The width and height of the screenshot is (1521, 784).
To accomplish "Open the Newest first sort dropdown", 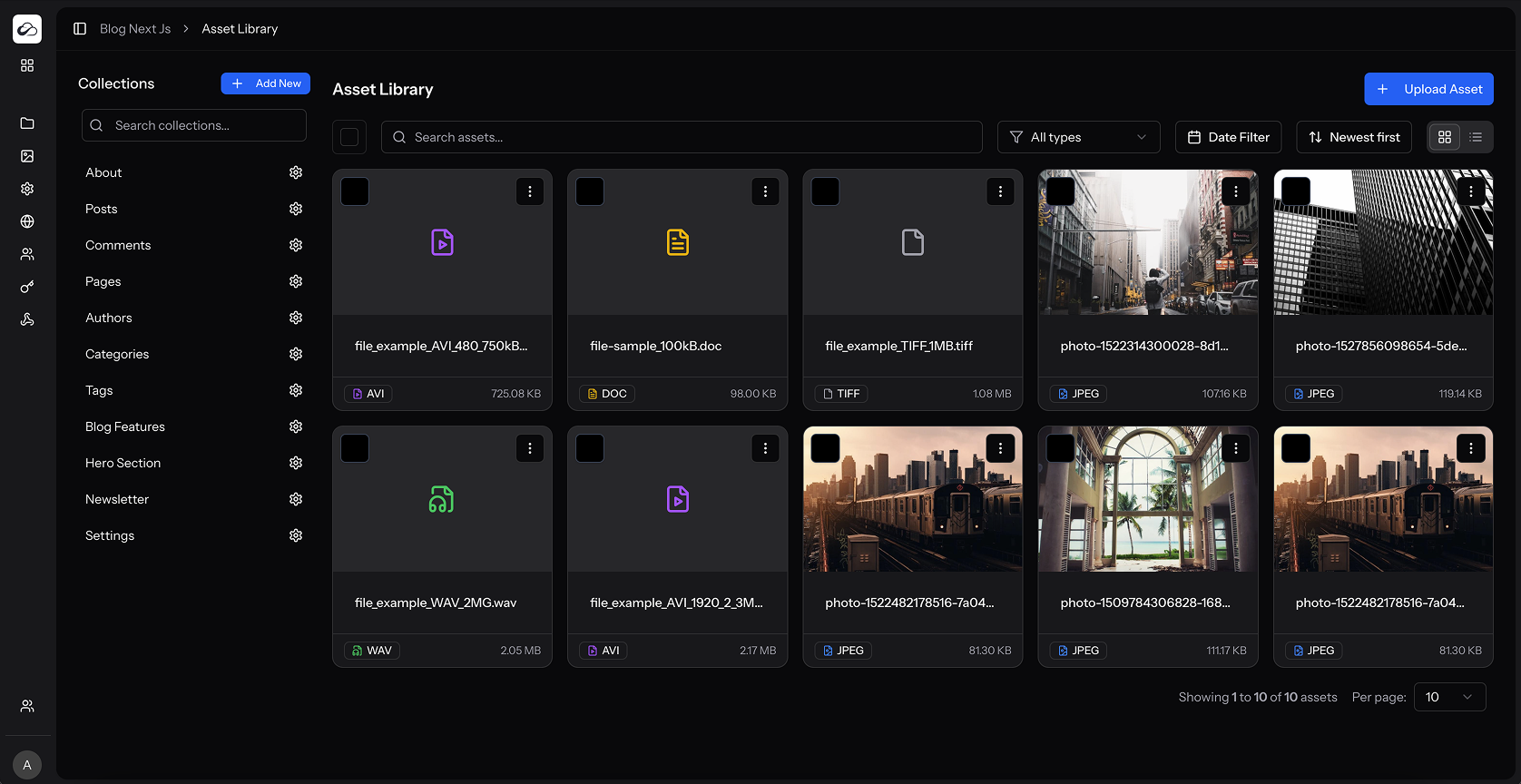I will tap(1354, 137).
